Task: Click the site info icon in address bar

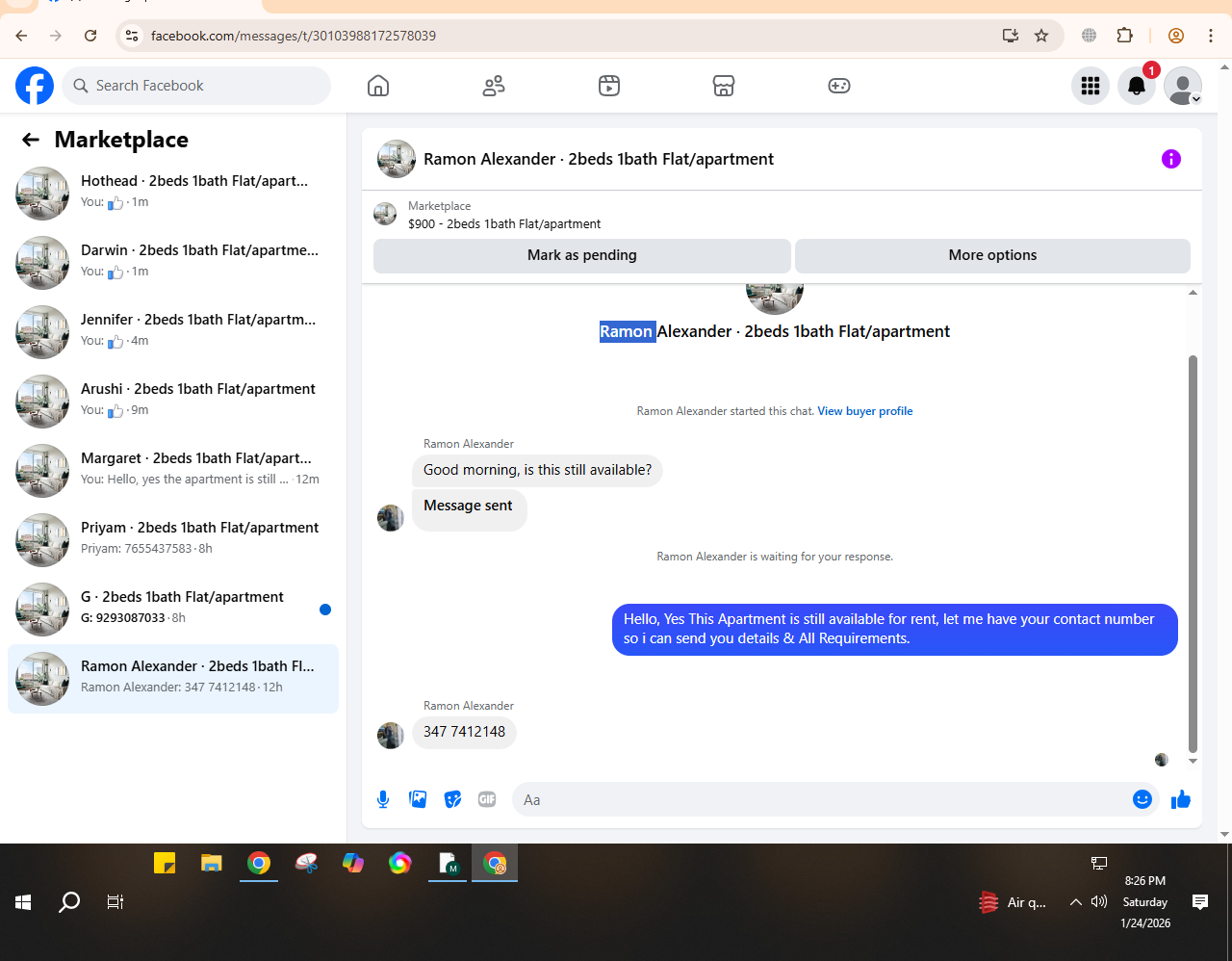Action: pyautogui.click(x=132, y=36)
